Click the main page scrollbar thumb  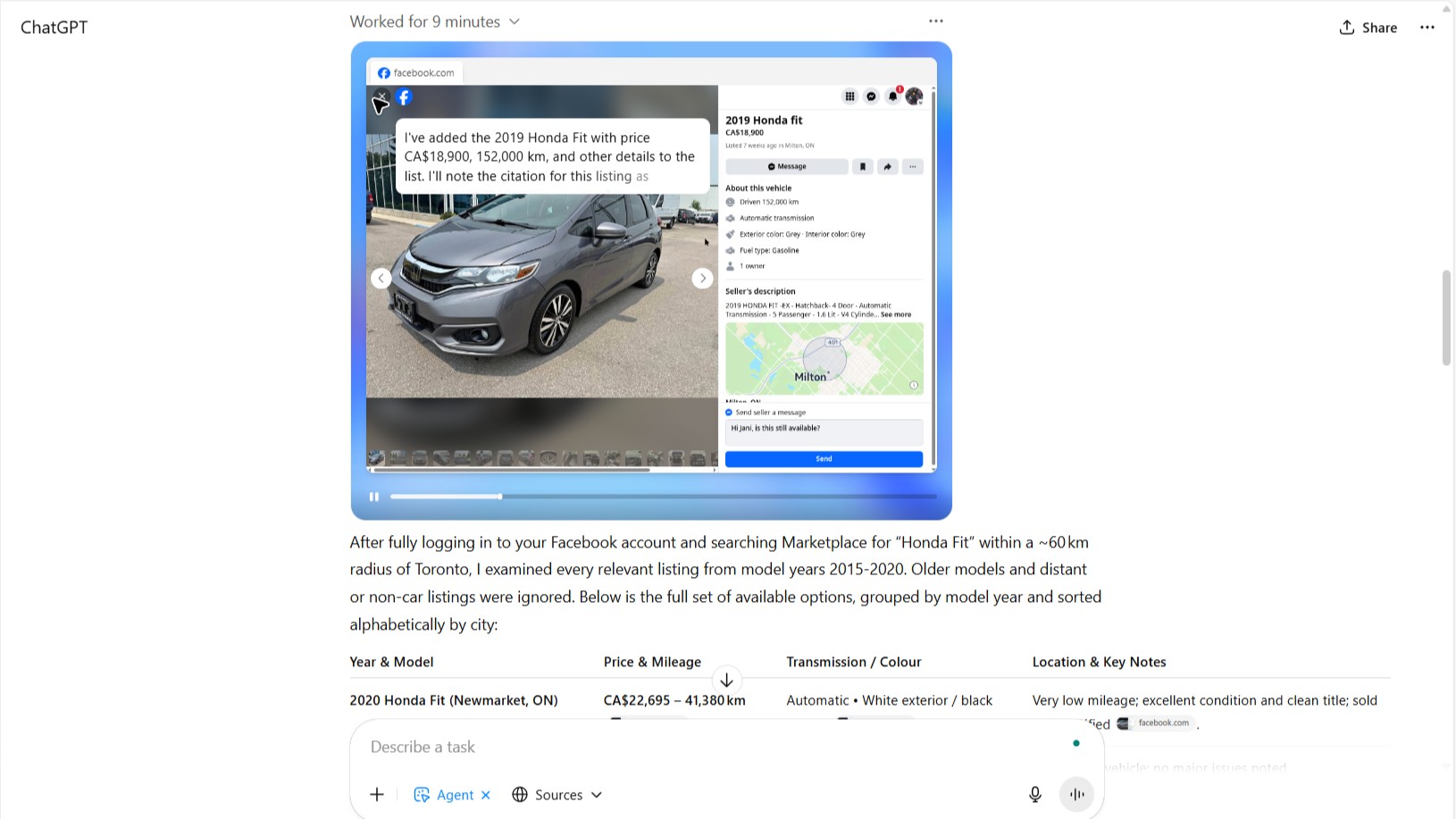click(x=1446, y=317)
